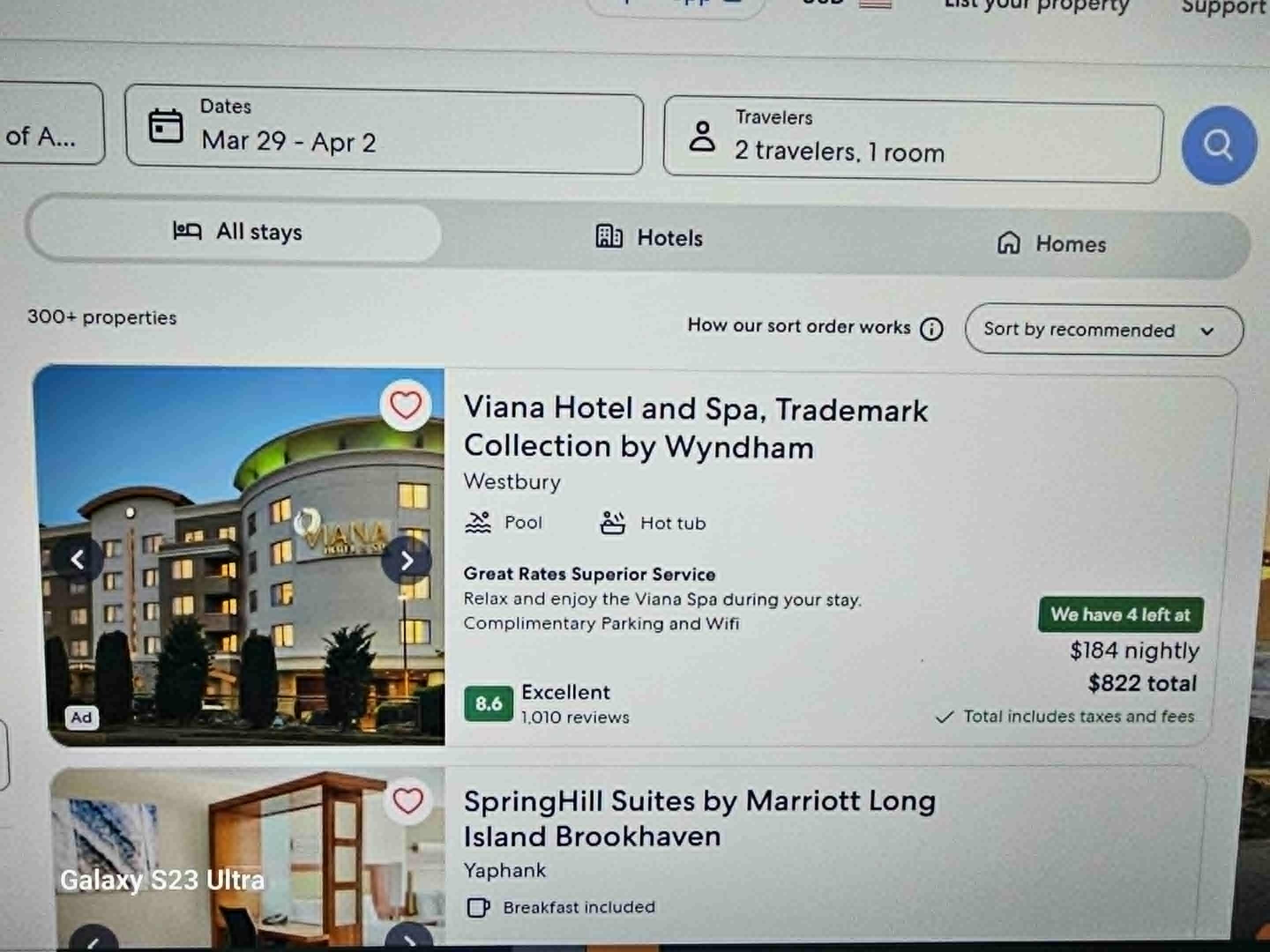
Task: Click the blue search magnifier button
Action: tap(1218, 145)
